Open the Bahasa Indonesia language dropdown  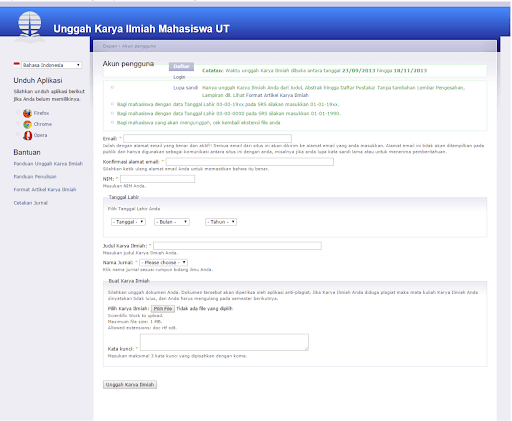51,65
